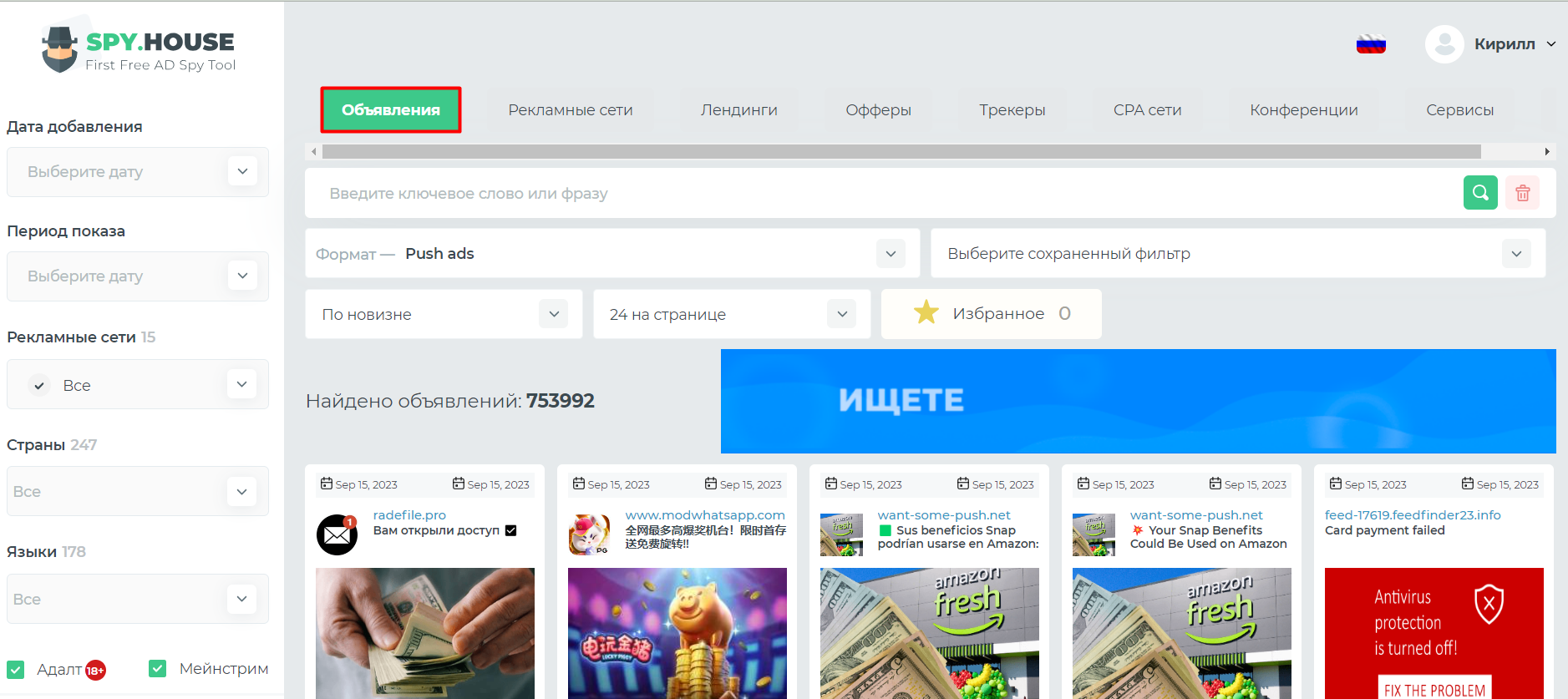The width and height of the screenshot is (1568, 699).
Task: Expand the Рекламные сети Все dropdown
Action: [x=137, y=384]
